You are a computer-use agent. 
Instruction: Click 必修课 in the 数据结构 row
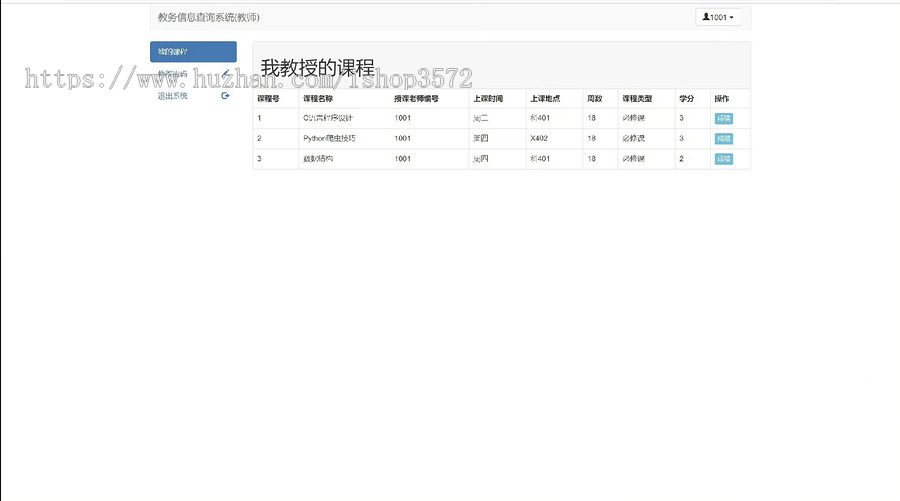pyautogui.click(x=634, y=158)
